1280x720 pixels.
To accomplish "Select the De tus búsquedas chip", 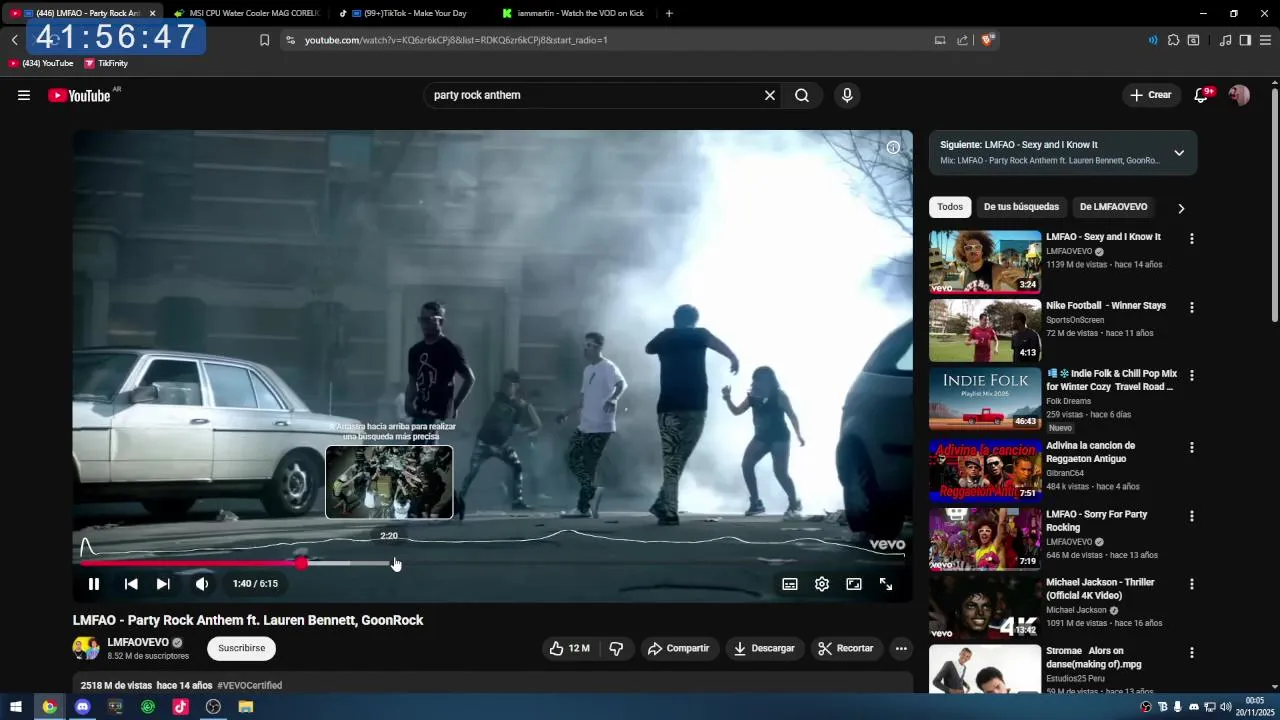I will (x=1021, y=207).
